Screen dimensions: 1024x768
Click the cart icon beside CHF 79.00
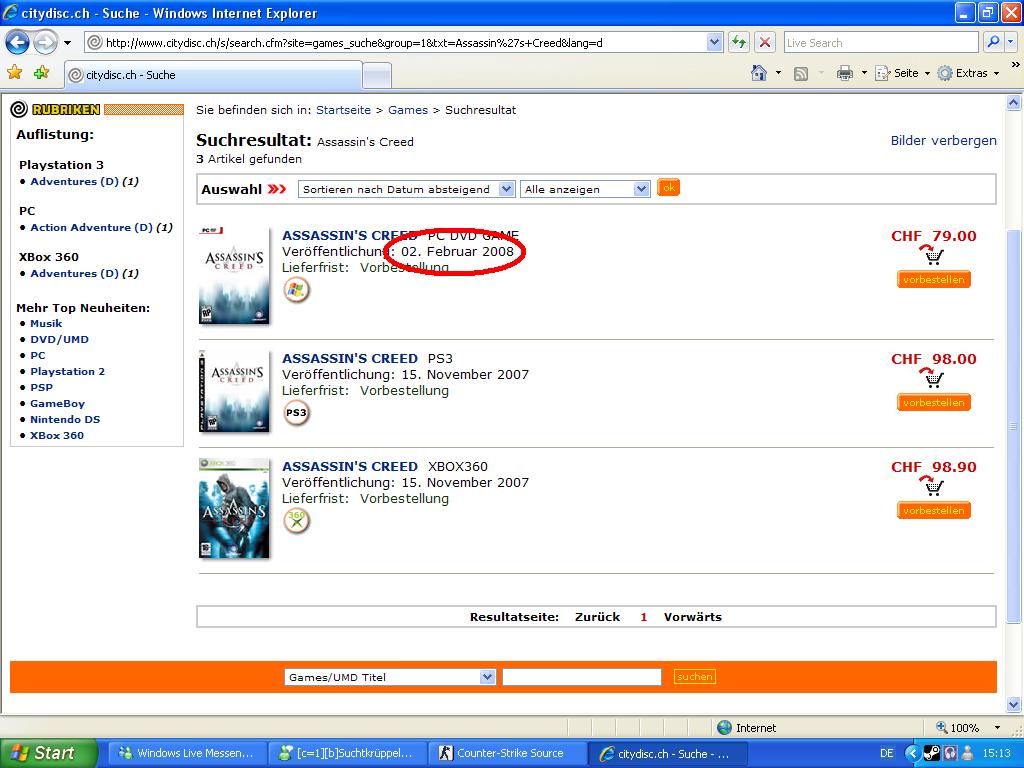(933, 255)
